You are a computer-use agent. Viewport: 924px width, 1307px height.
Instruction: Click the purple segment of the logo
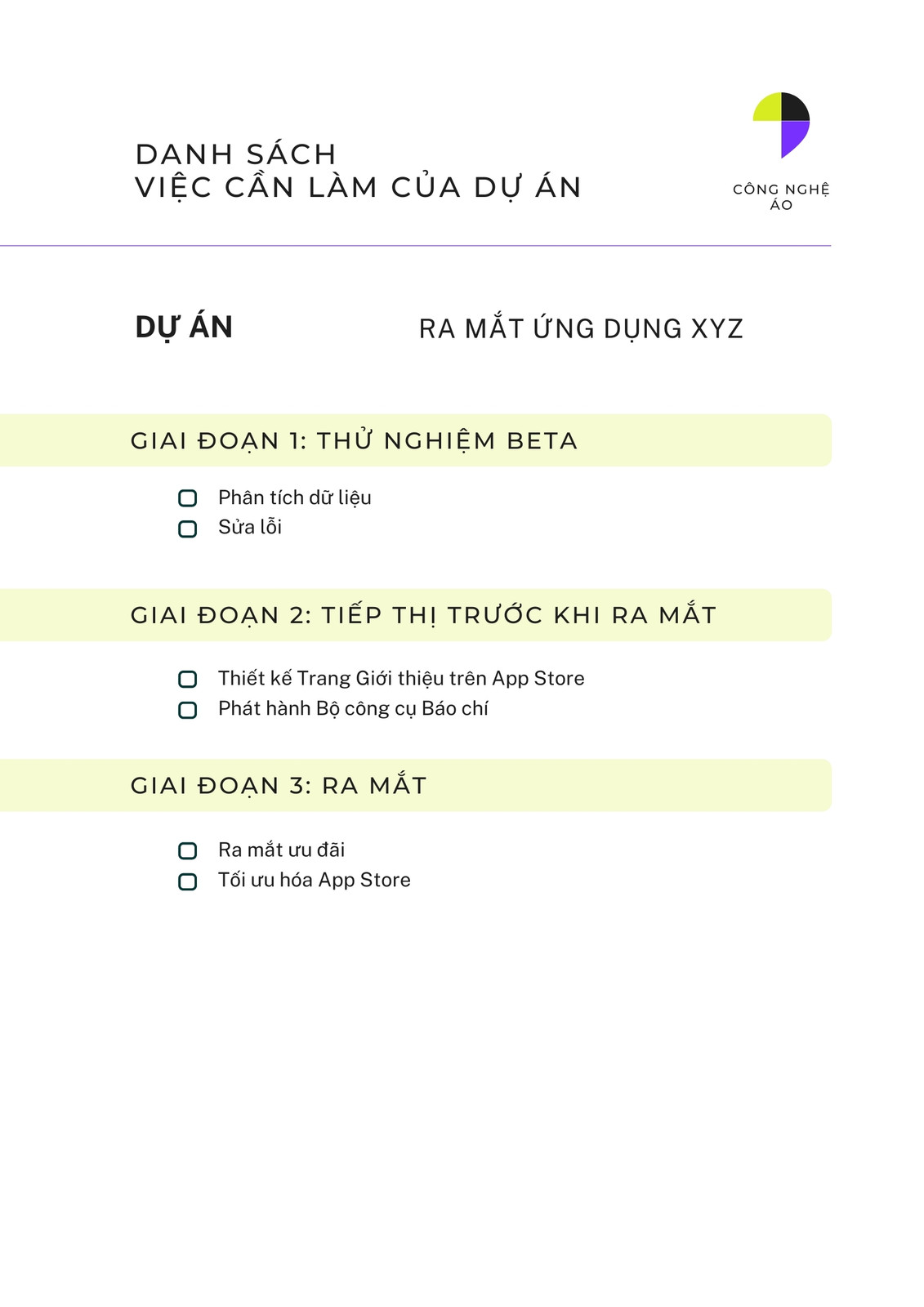click(x=793, y=136)
